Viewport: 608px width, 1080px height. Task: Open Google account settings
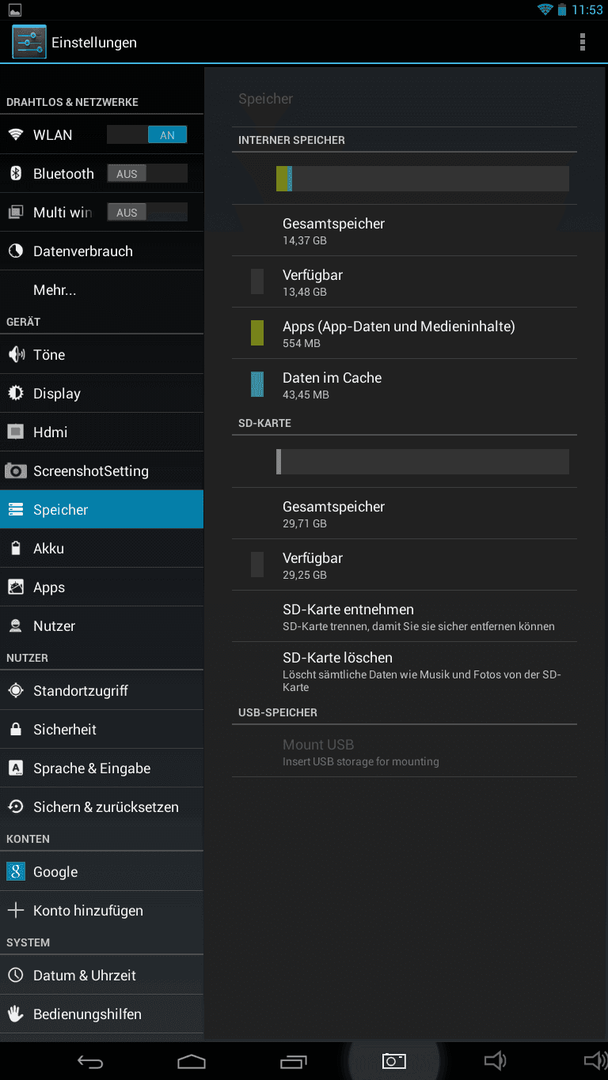pos(102,871)
